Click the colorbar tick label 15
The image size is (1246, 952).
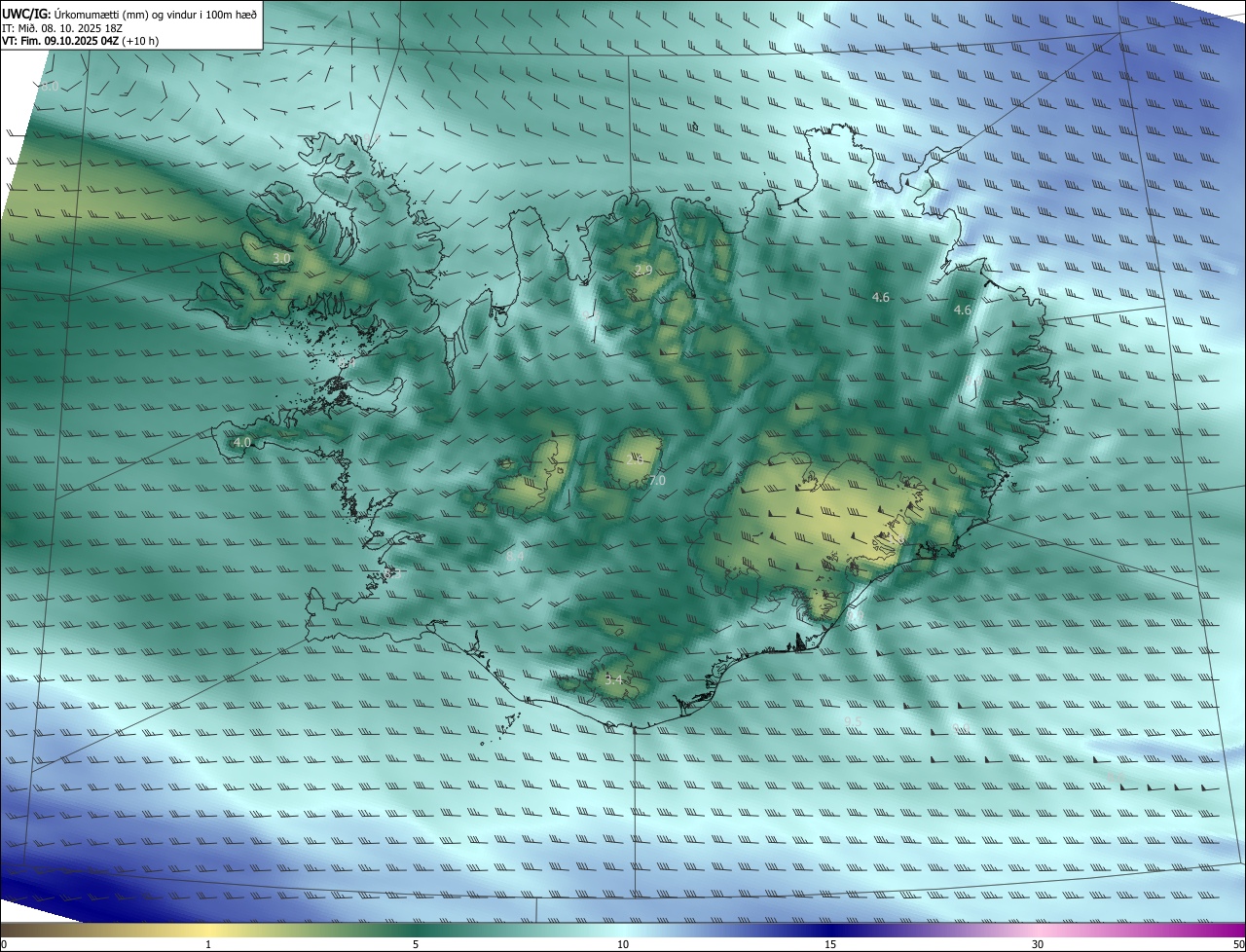830,944
